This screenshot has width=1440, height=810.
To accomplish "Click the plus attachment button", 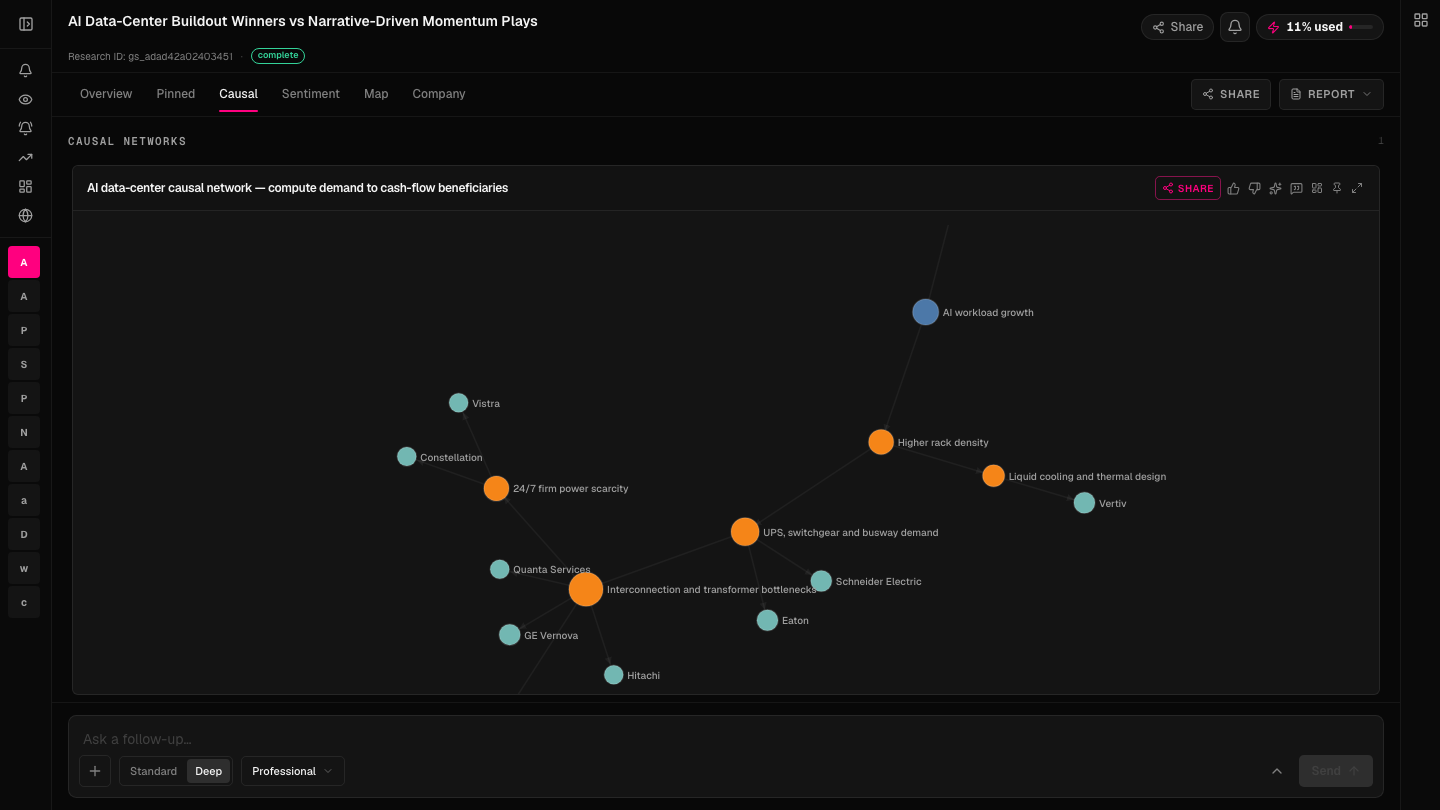I will pyautogui.click(x=95, y=771).
